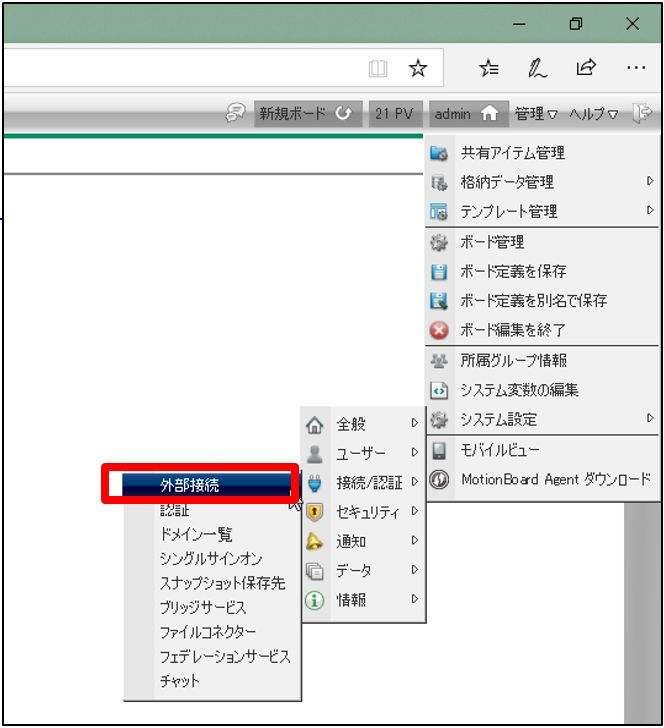
Task: Open the browser more options ellipsis
Action: point(635,68)
